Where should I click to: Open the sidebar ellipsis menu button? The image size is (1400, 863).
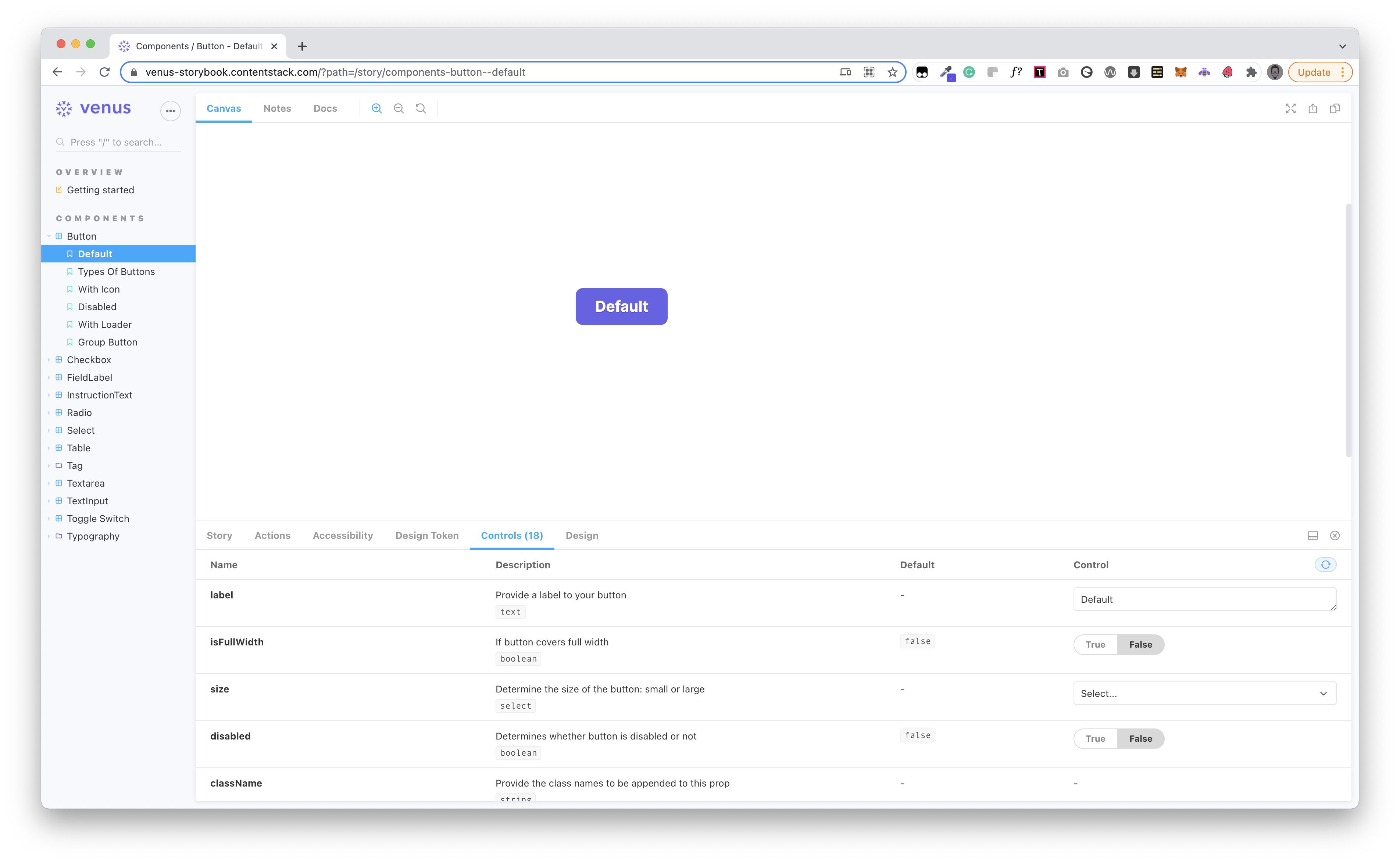[170, 111]
